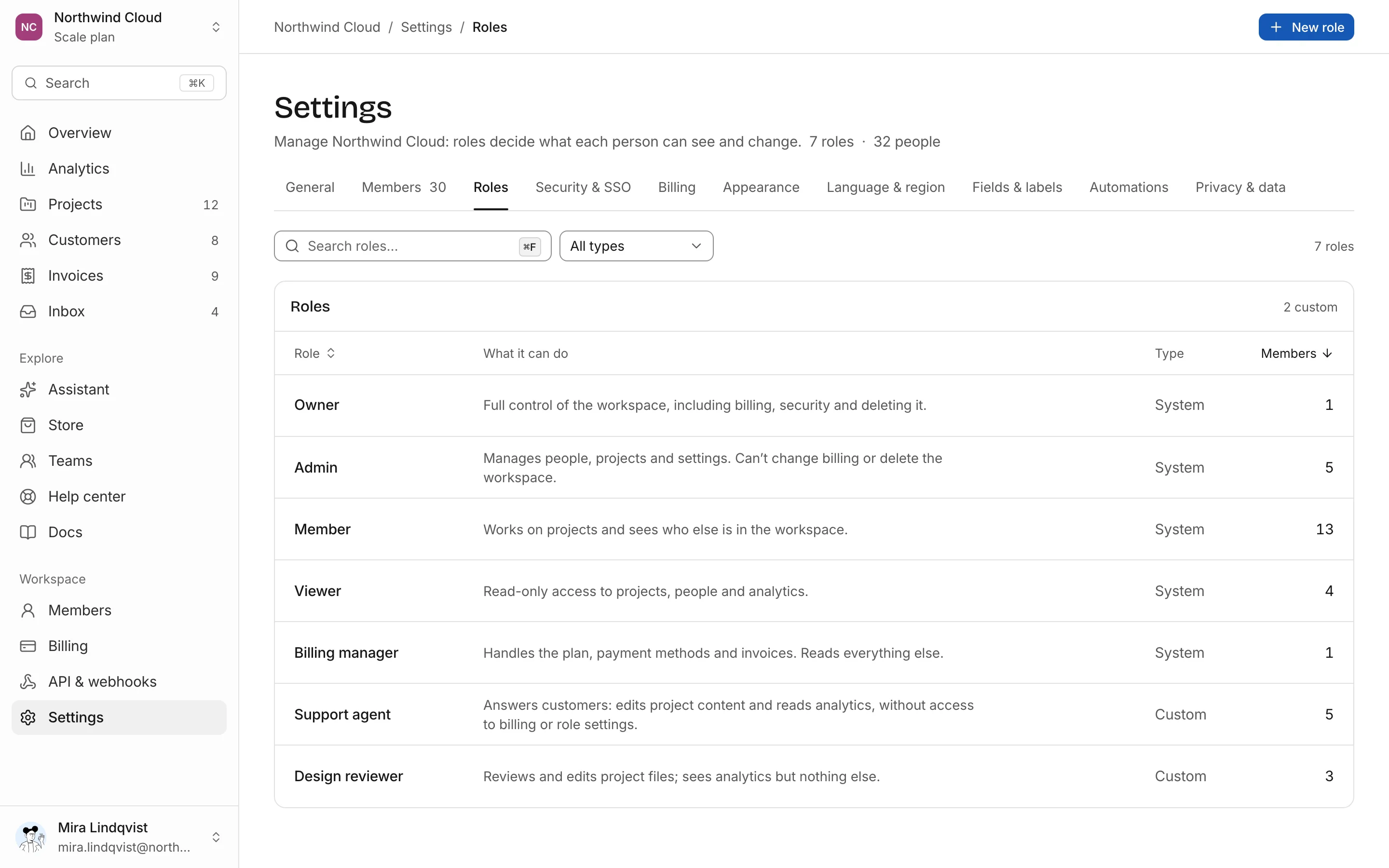Open Privacy & data tab
1389x868 pixels.
click(1240, 187)
